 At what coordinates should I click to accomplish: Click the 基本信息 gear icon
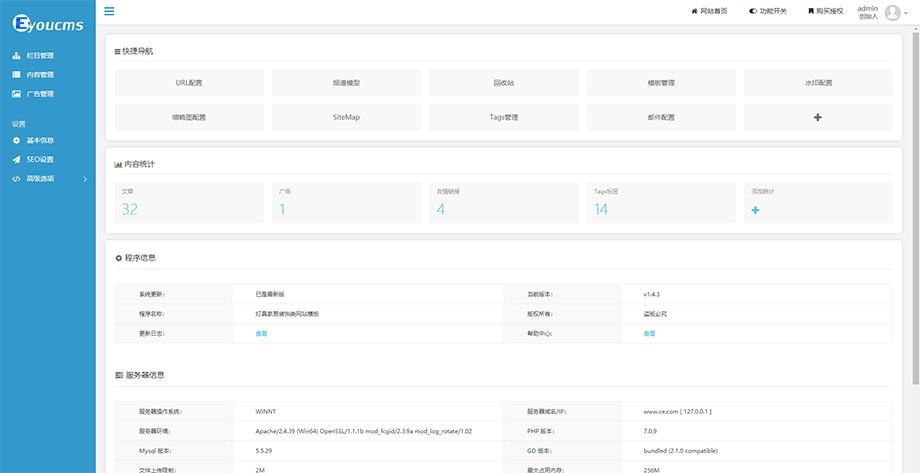point(16,140)
